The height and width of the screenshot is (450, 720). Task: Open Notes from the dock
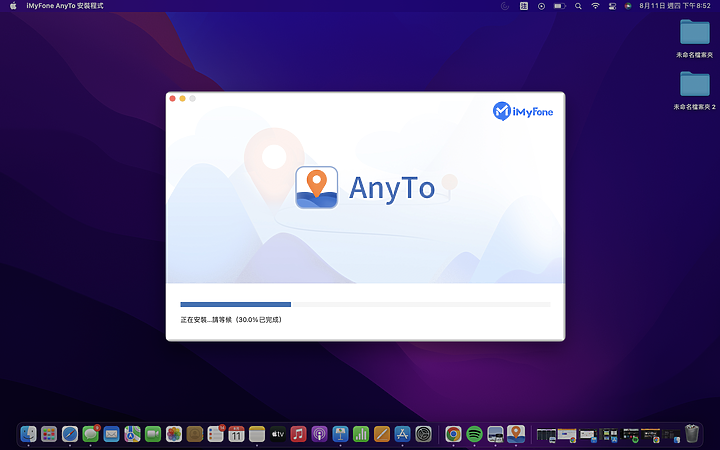(x=257, y=433)
